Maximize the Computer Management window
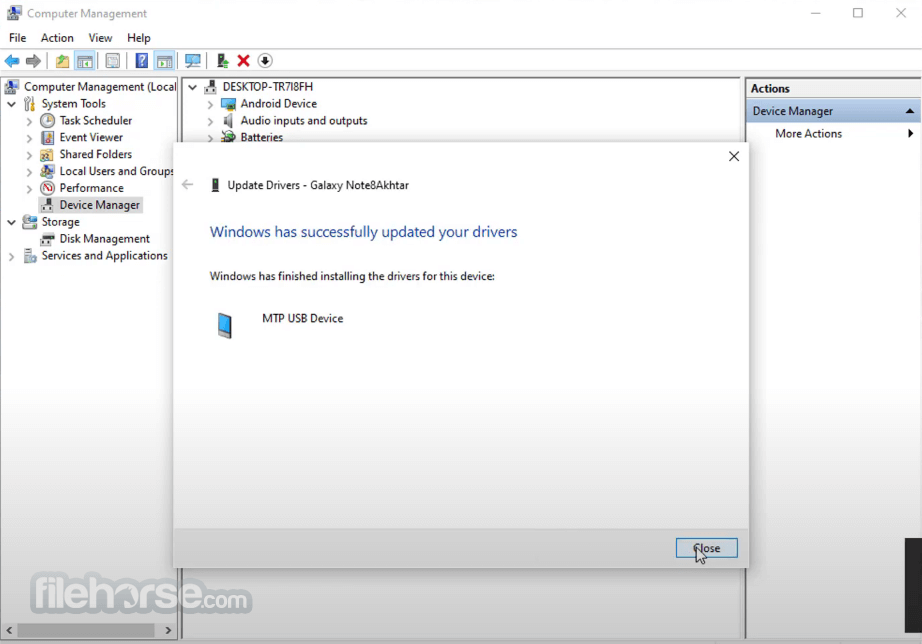This screenshot has width=922, height=644. point(858,13)
